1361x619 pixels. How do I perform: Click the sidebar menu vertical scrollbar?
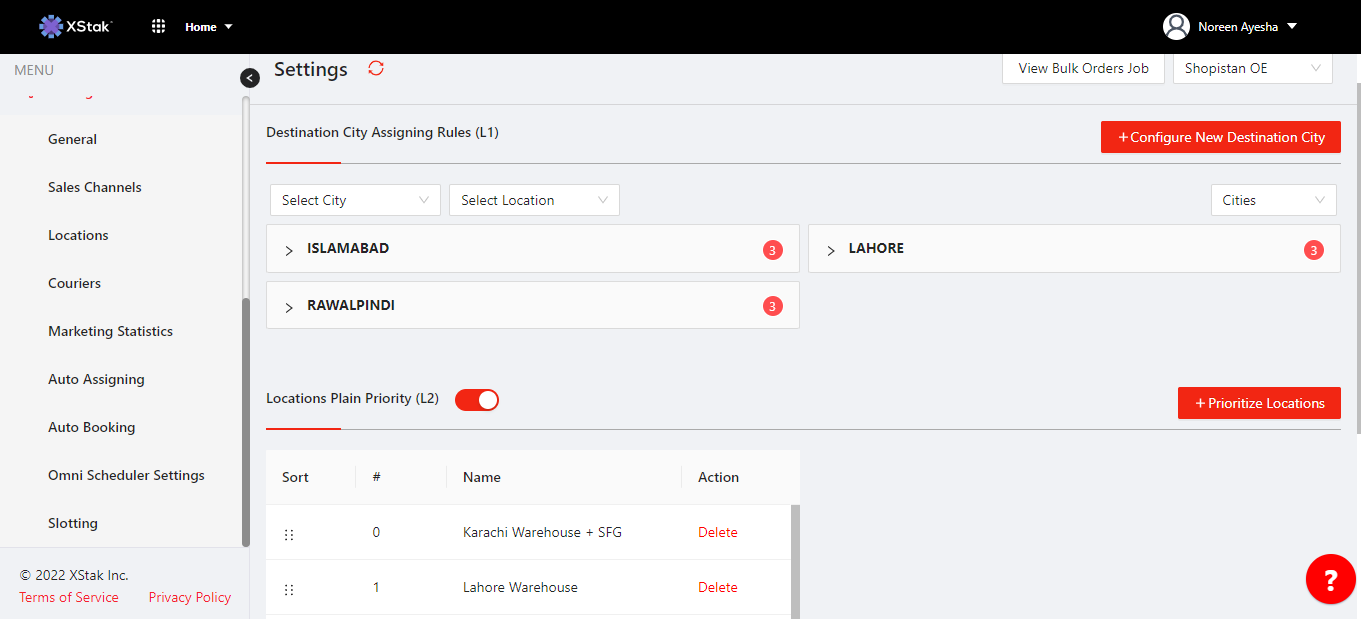point(246,420)
